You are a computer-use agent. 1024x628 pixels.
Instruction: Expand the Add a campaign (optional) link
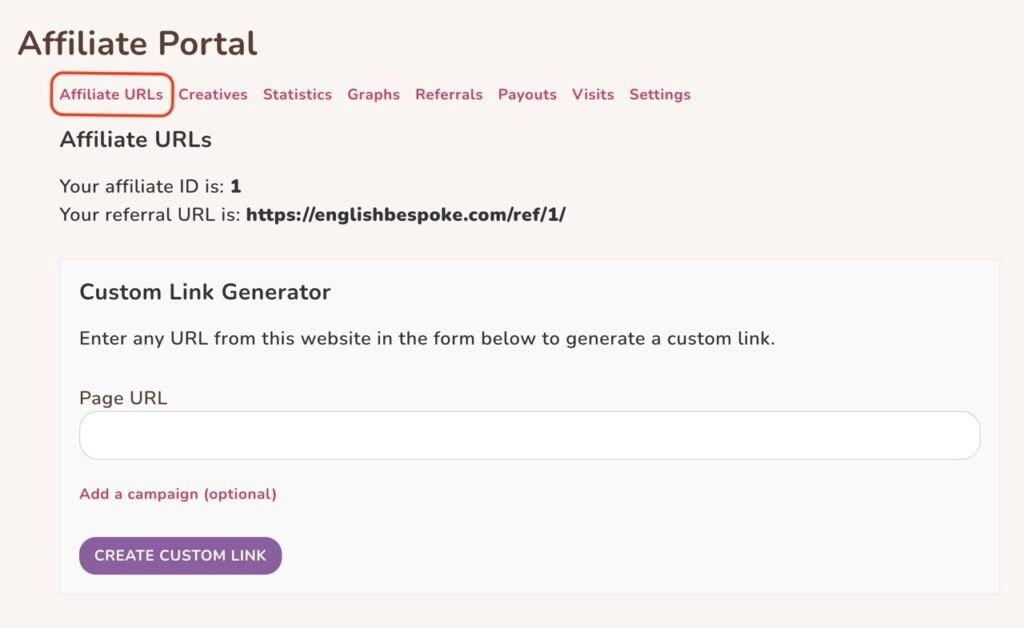178,494
